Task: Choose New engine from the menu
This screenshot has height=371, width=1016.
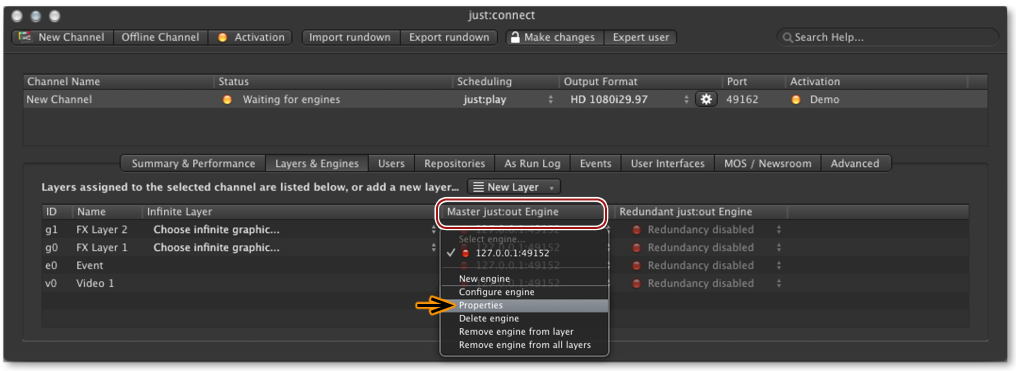Action: [x=524, y=279]
